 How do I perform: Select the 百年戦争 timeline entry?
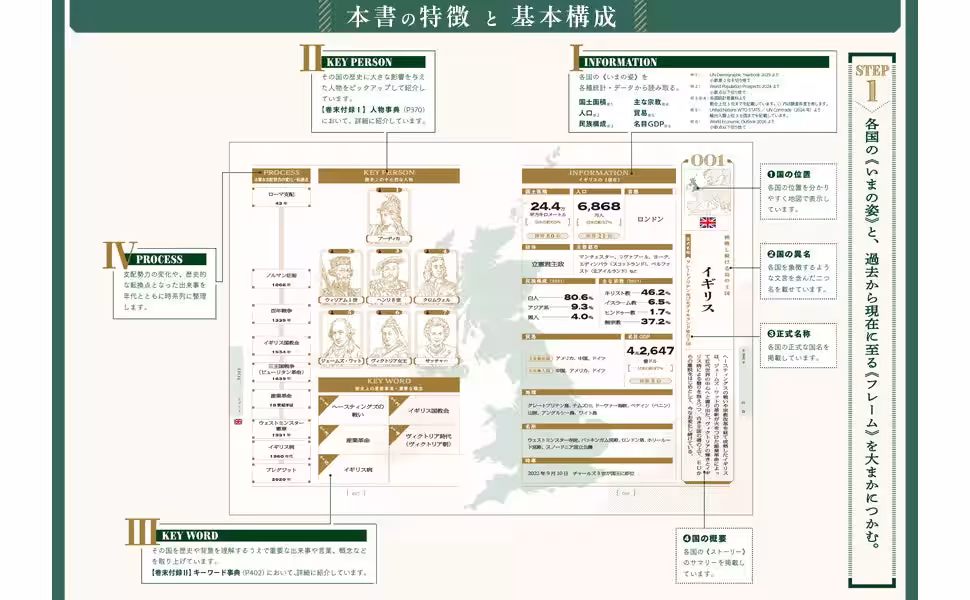[281, 315]
